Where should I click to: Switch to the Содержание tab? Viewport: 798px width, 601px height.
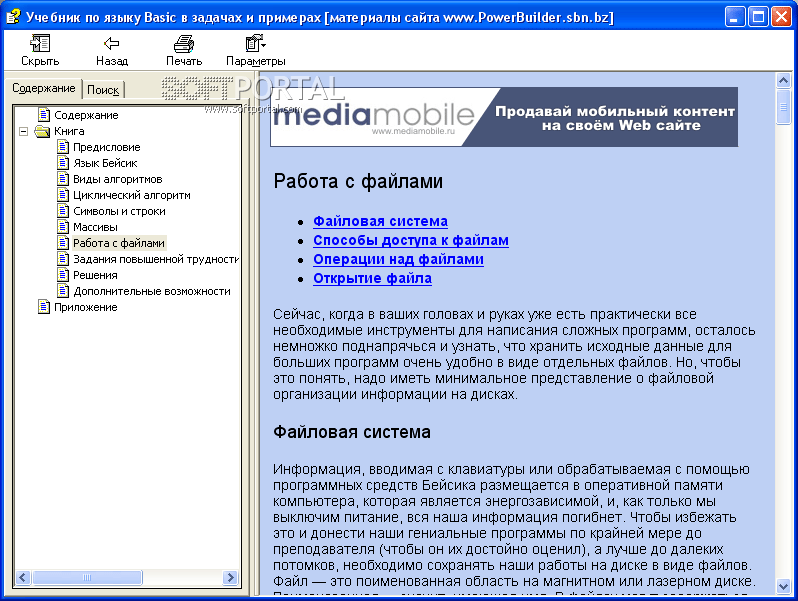(43, 88)
